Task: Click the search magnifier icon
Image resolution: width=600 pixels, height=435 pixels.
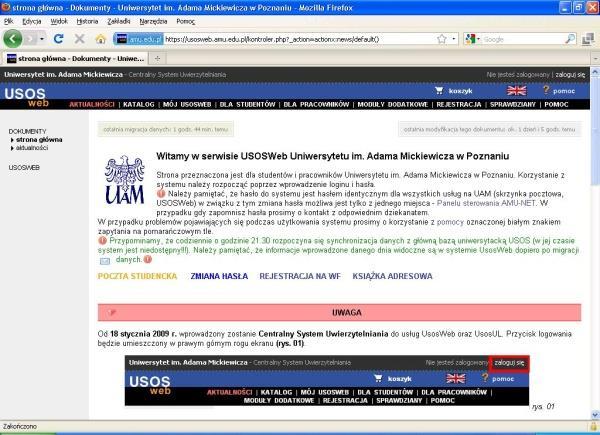Action: (570, 39)
